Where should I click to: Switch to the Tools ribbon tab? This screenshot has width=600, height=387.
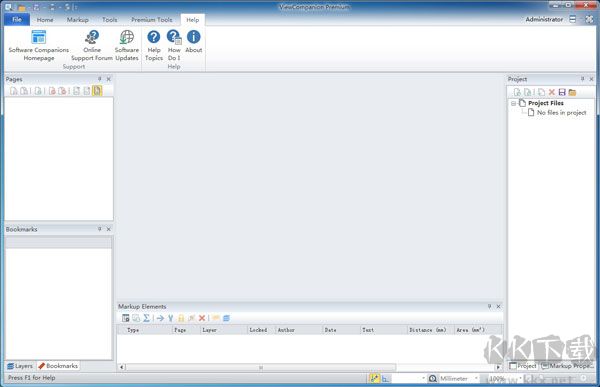(x=109, y=20)
